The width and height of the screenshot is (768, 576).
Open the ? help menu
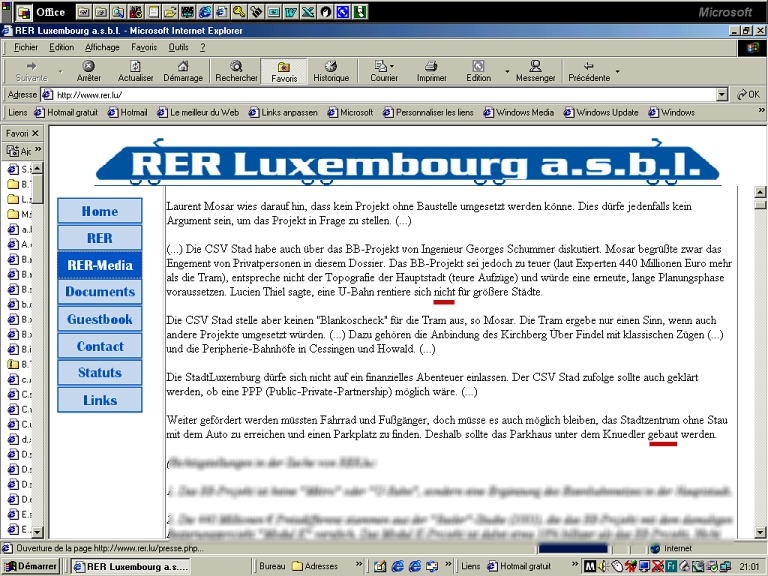pos(202,47)
